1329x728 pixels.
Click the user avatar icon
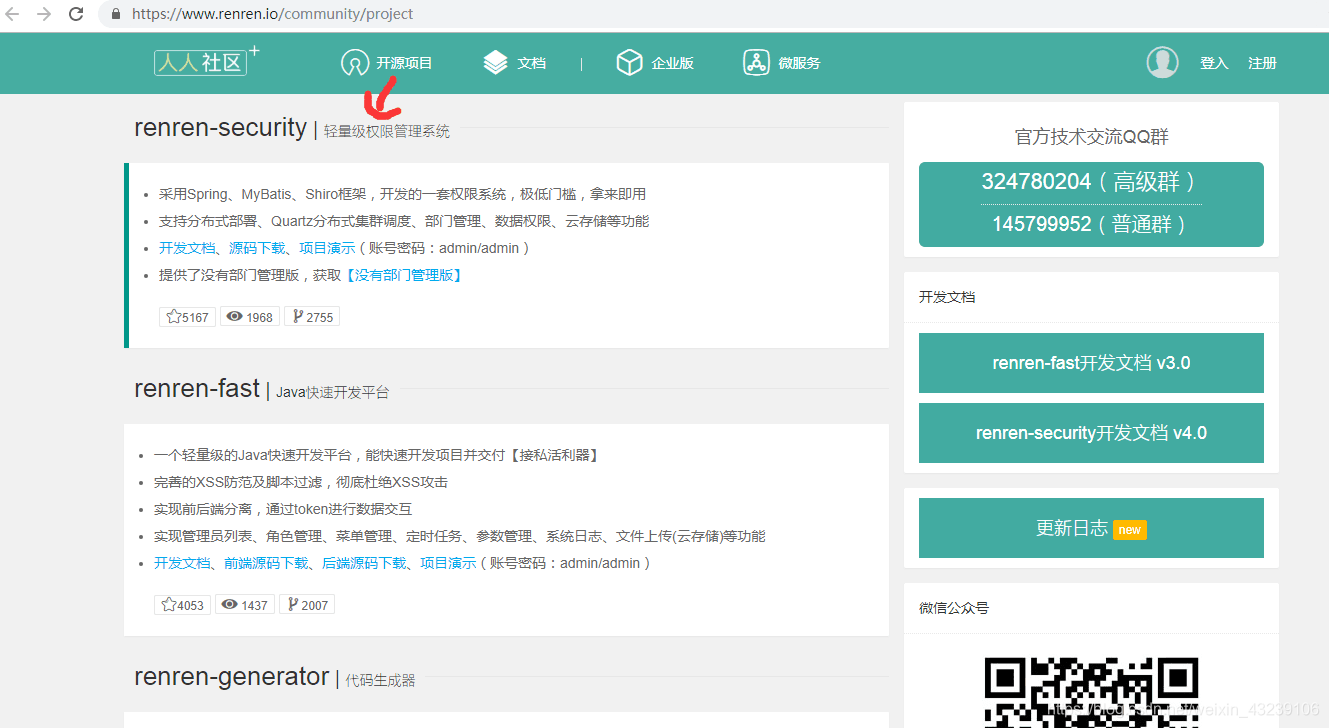pos(1162,62)
